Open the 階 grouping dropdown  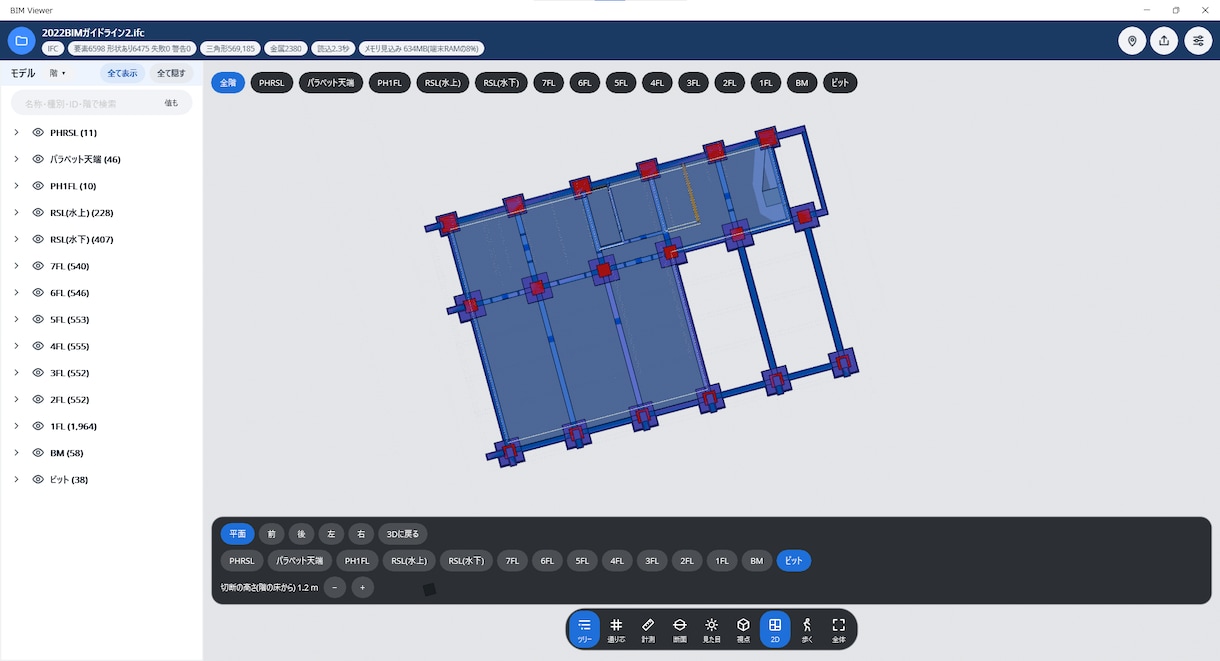click(x=58, y=73)
